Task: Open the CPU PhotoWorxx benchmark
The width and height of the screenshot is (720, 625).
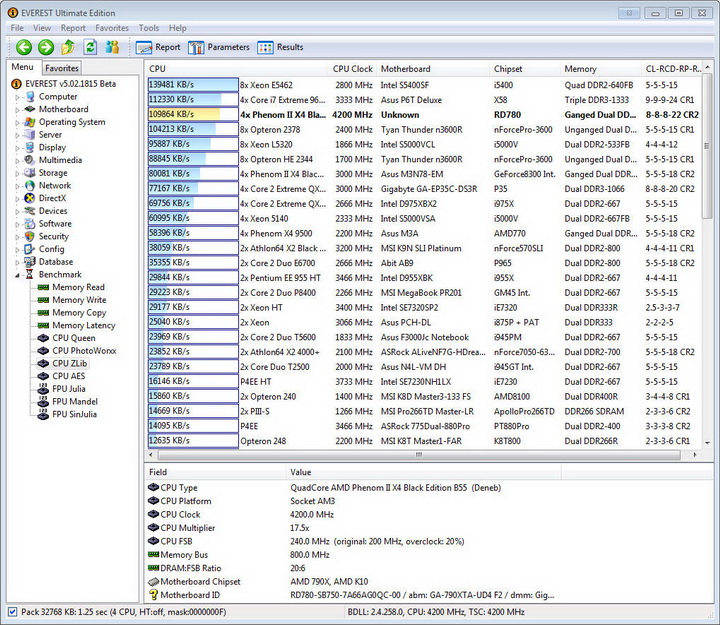Action: (84, 350)
